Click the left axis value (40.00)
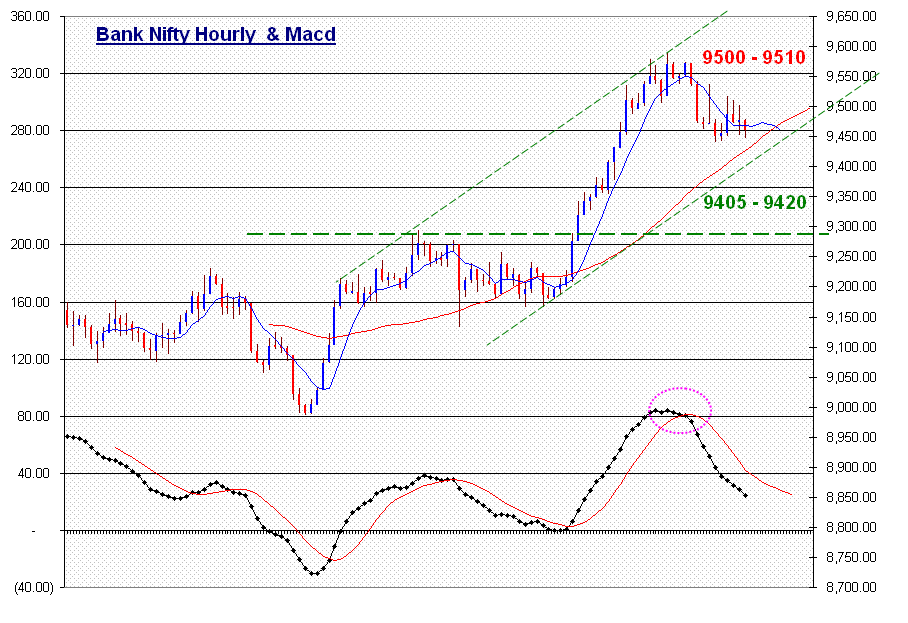The height and width of the screenshot is (623, 908). 34,588
